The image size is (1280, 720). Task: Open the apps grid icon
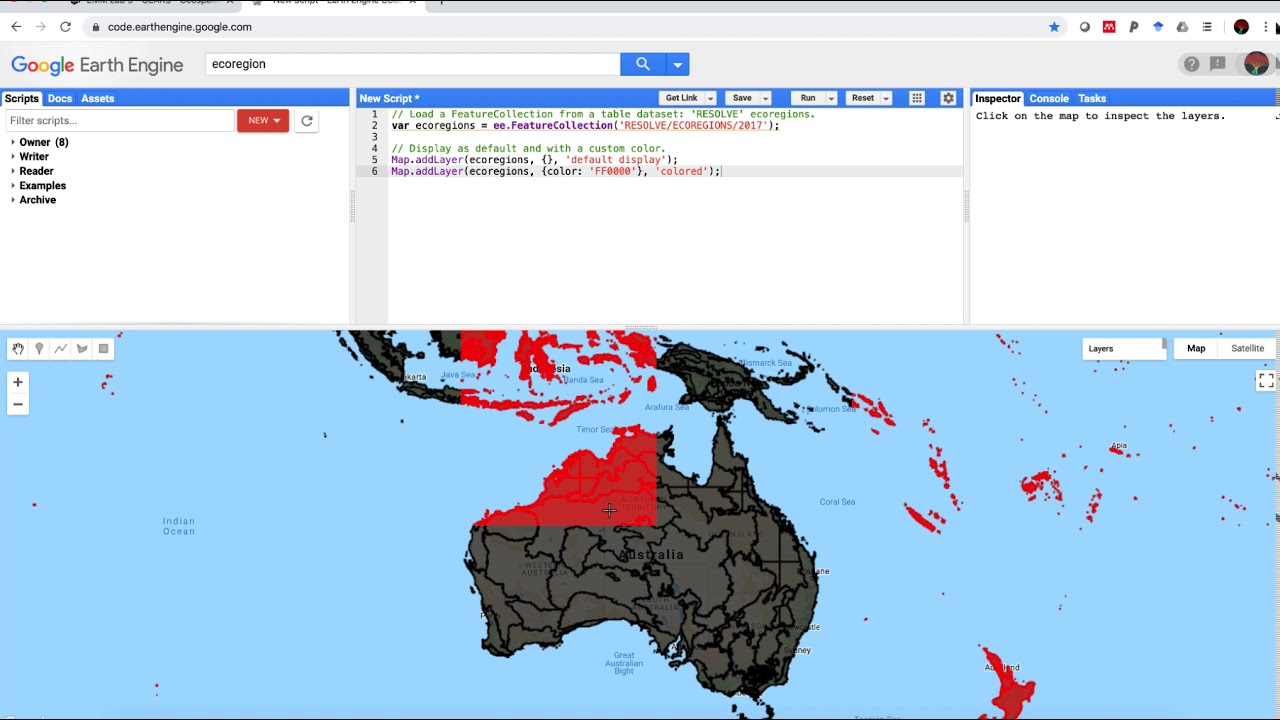tap(916, 98)
